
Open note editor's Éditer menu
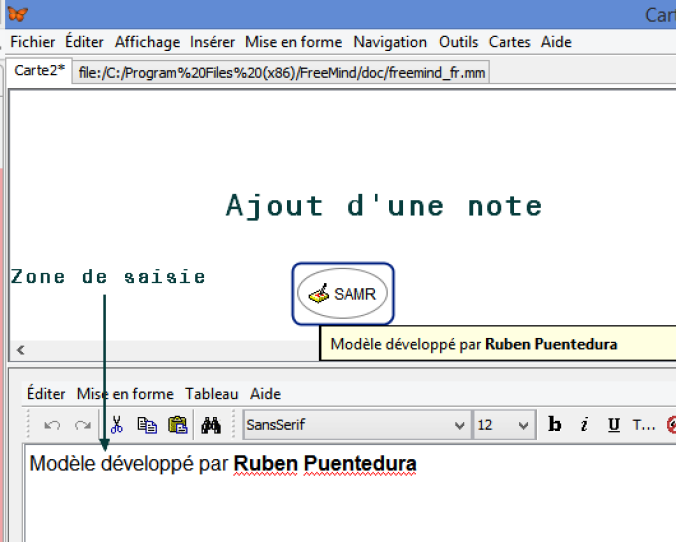click(x=46, y=394)
